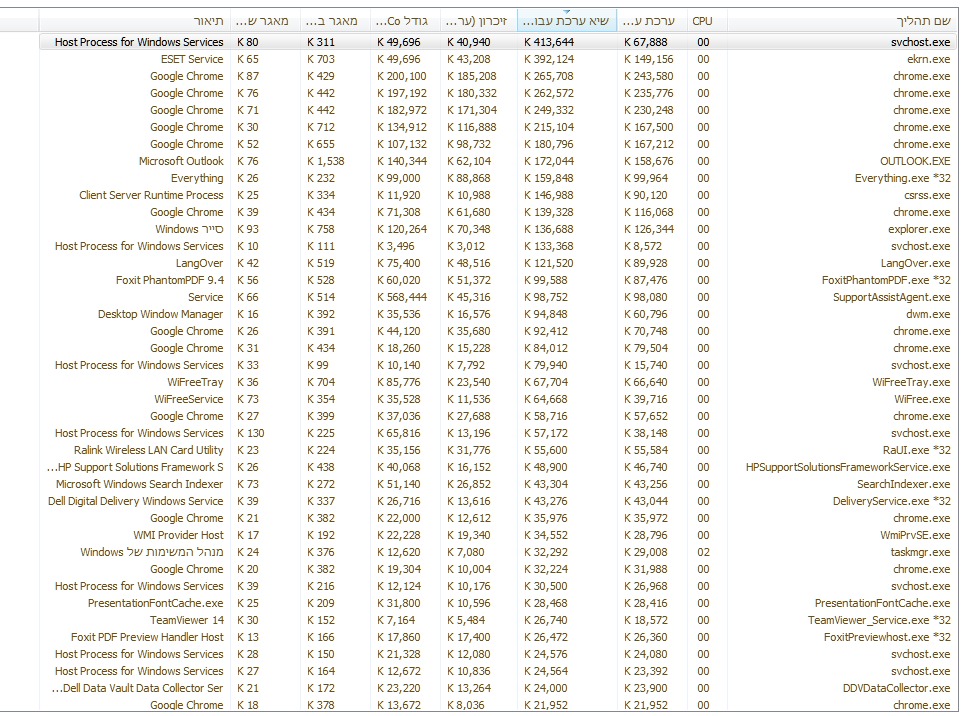The image size is (967, 716).
Task: Select the explorer.exe process
Action: point(919,229)
